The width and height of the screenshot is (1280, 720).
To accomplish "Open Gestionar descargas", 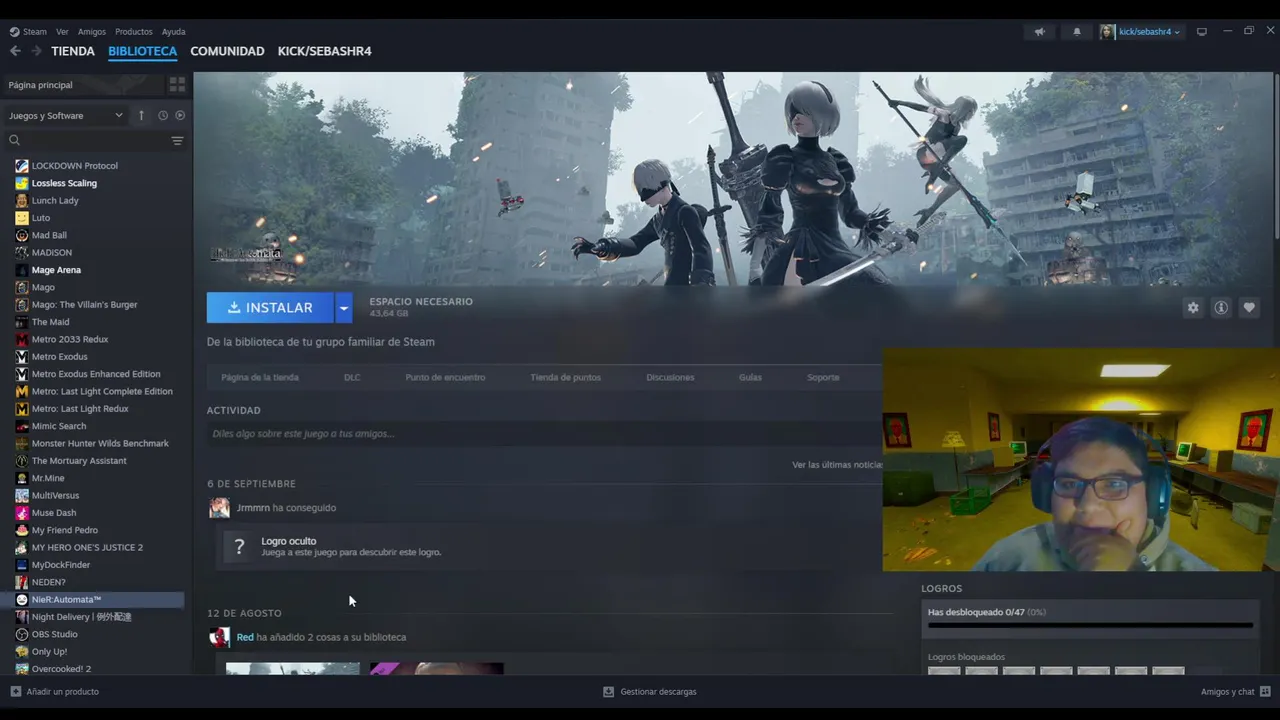I will (x=650, y=692).
